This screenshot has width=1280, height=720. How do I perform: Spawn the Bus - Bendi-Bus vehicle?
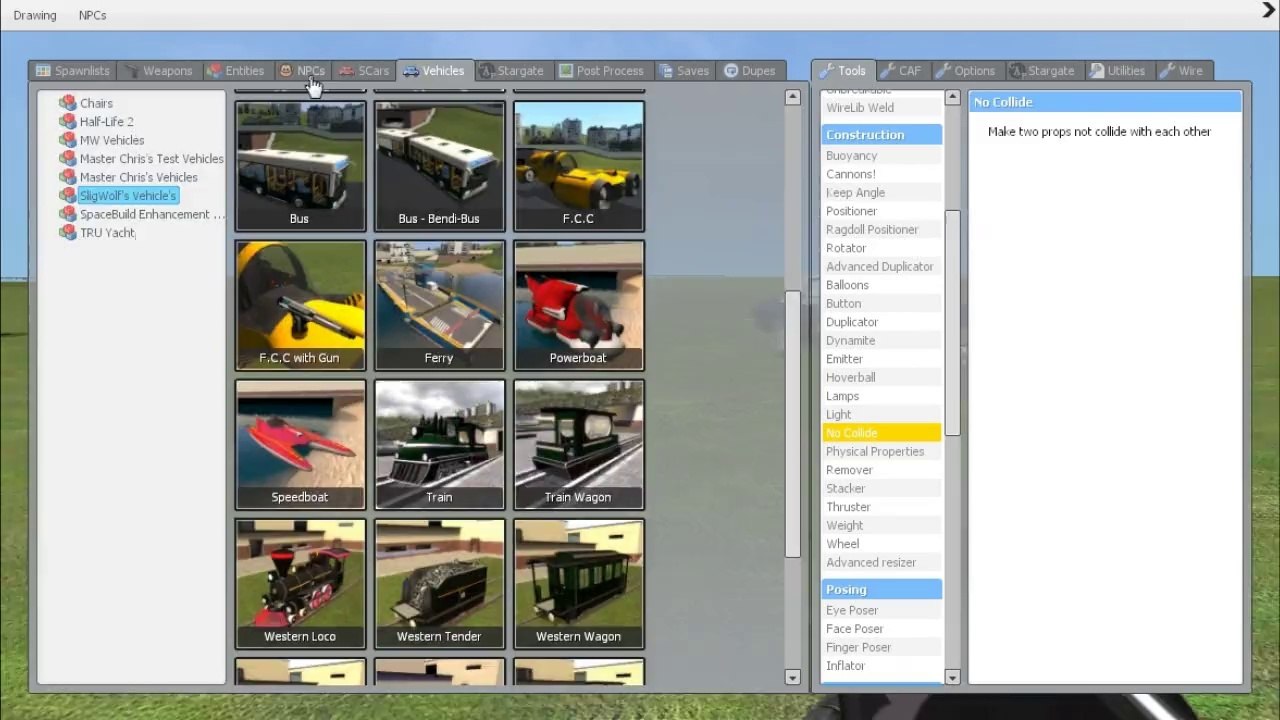pos(439,166)
